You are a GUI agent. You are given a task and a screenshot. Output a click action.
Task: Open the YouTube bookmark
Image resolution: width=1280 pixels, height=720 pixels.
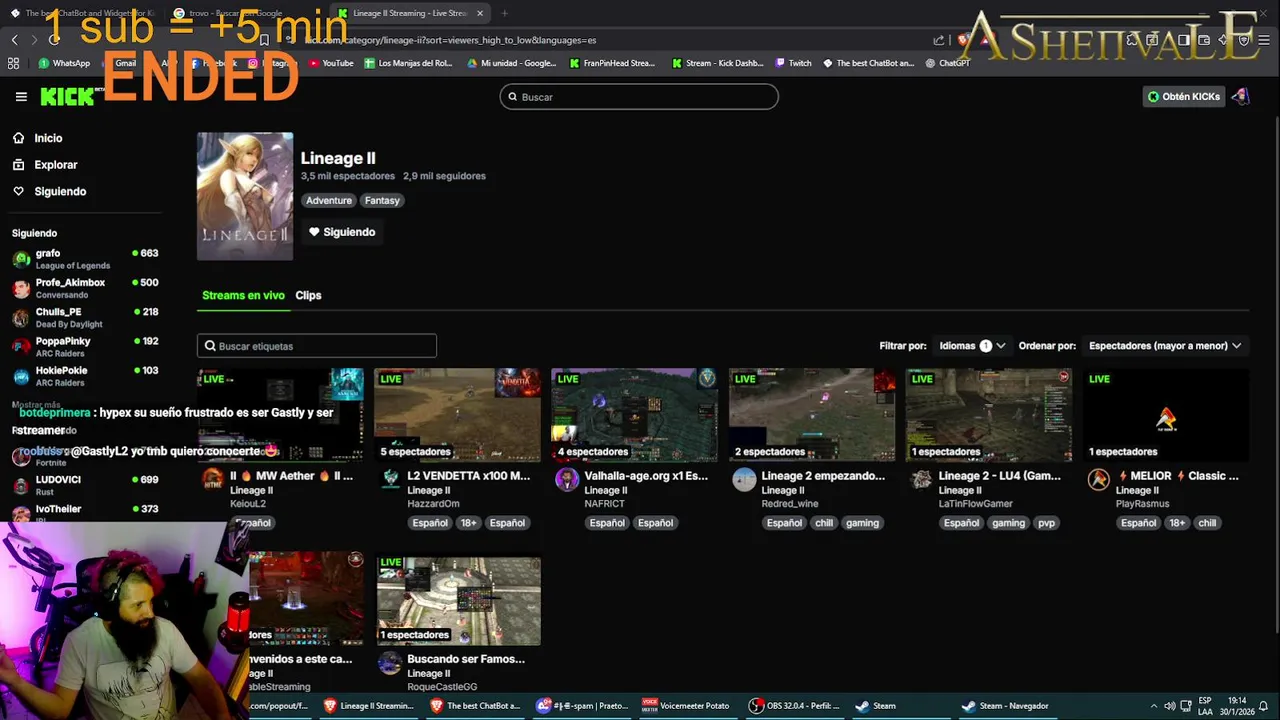331,63
